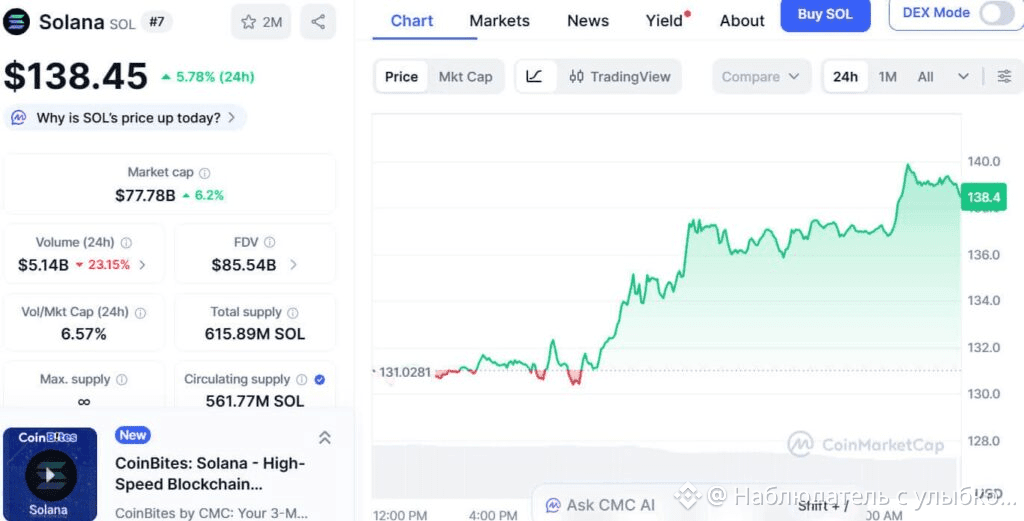This screenshot has width=1024, height=521.
Task: Play the CoinBites Solana video thumbnail
Action: pos(50,474)
